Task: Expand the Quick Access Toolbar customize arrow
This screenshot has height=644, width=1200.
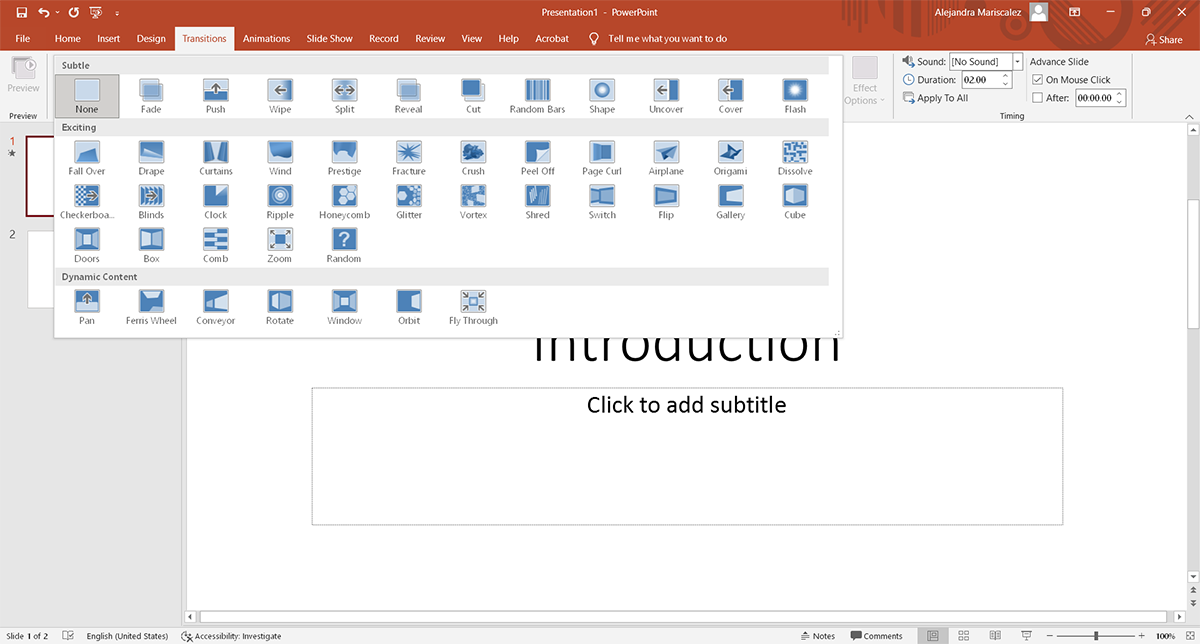Action: tap(118, 13)
